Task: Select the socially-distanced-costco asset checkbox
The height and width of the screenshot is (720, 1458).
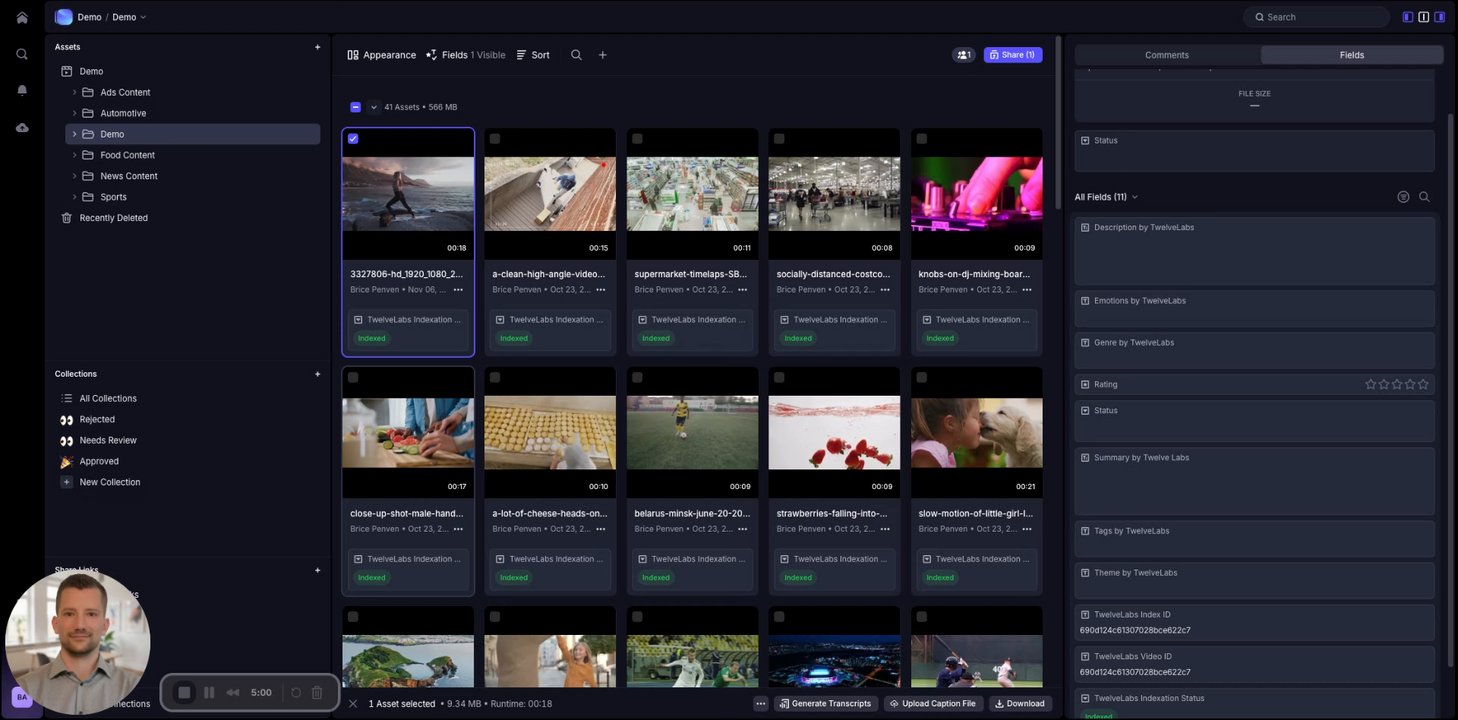Action: click(x=779, y=139)
